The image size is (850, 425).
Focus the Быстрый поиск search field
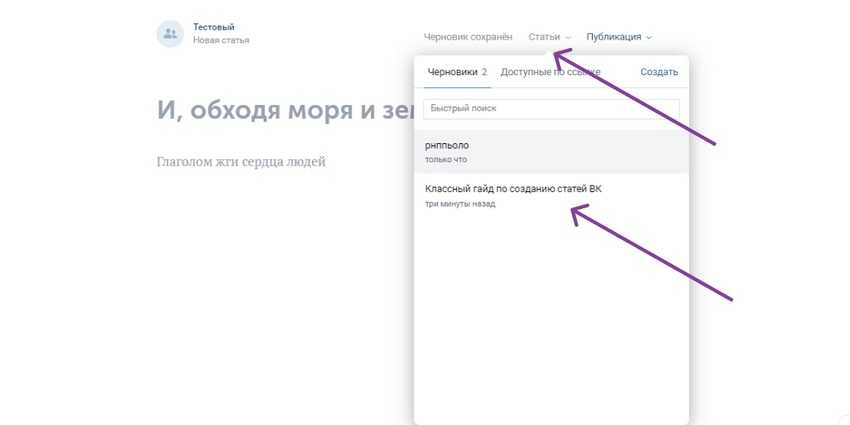551,108
